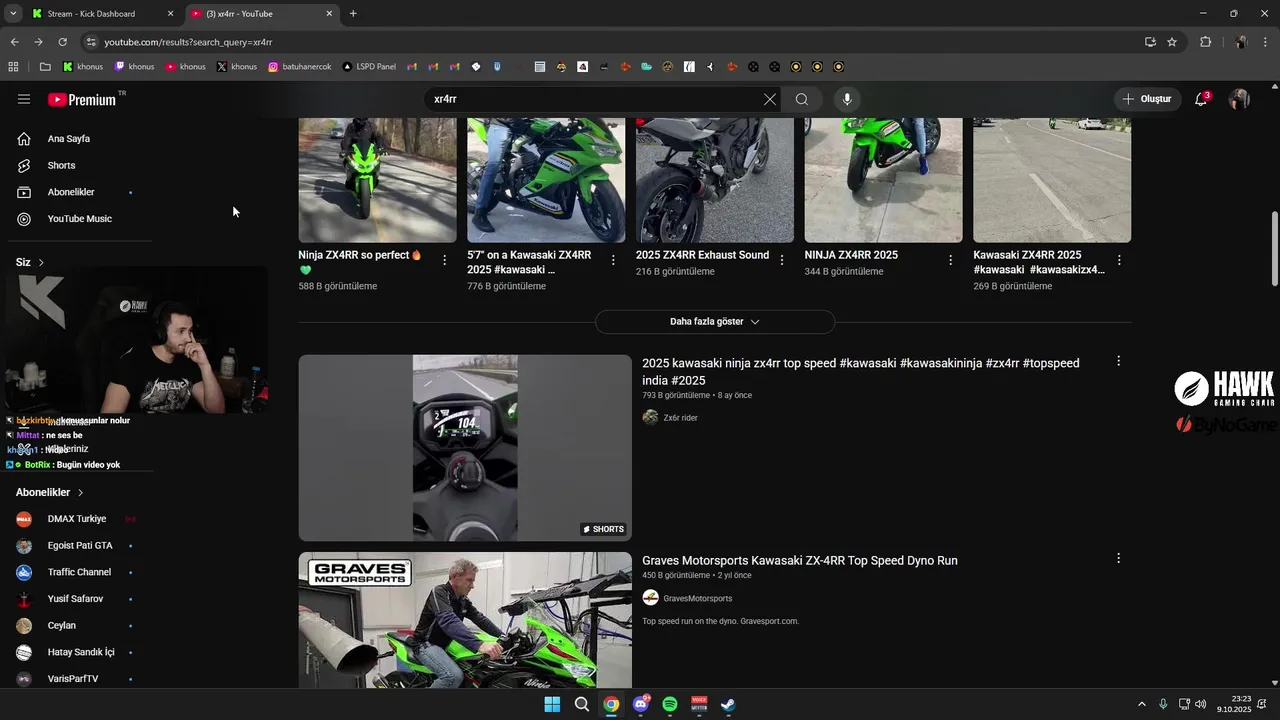Go back in browser history

[x=14, y=42]
